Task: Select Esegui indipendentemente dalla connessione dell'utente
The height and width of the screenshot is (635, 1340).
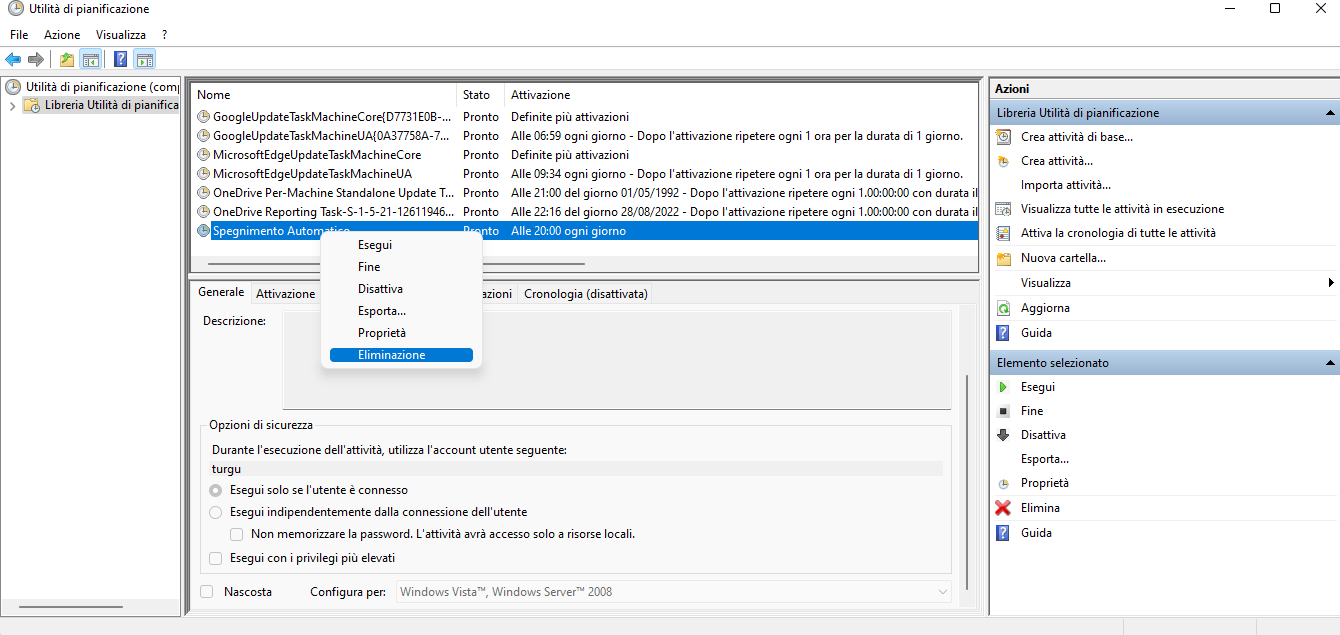Action: coord(216,512)
